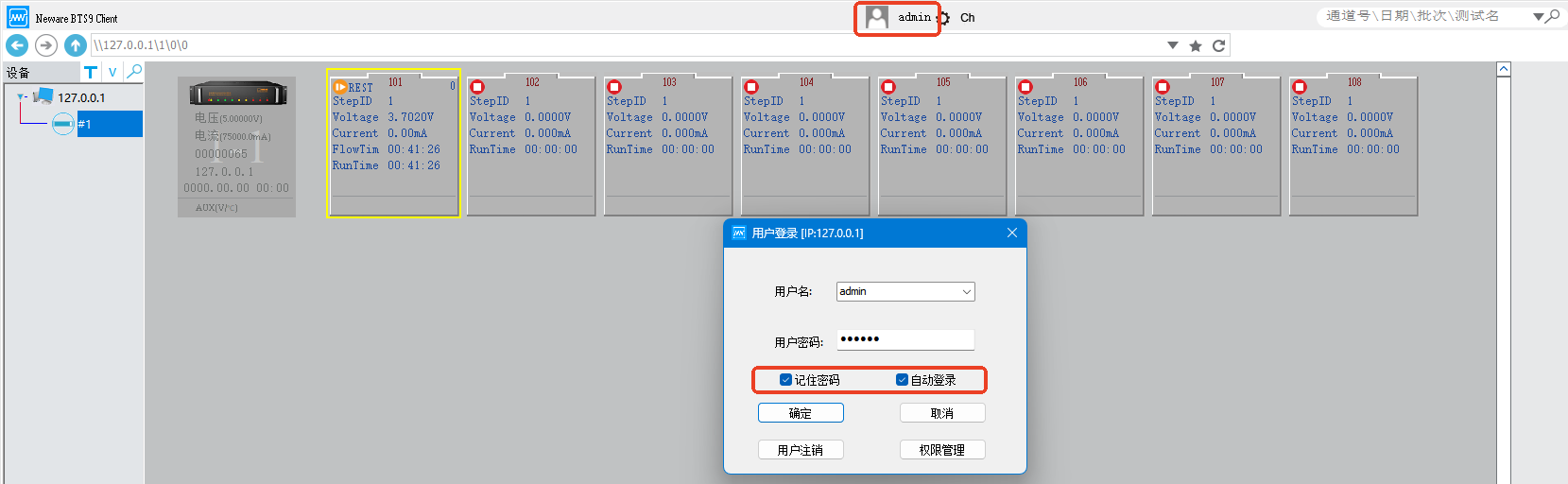The image size is (1568, 484).
Task: Focus the address path field
Action: 629,45
